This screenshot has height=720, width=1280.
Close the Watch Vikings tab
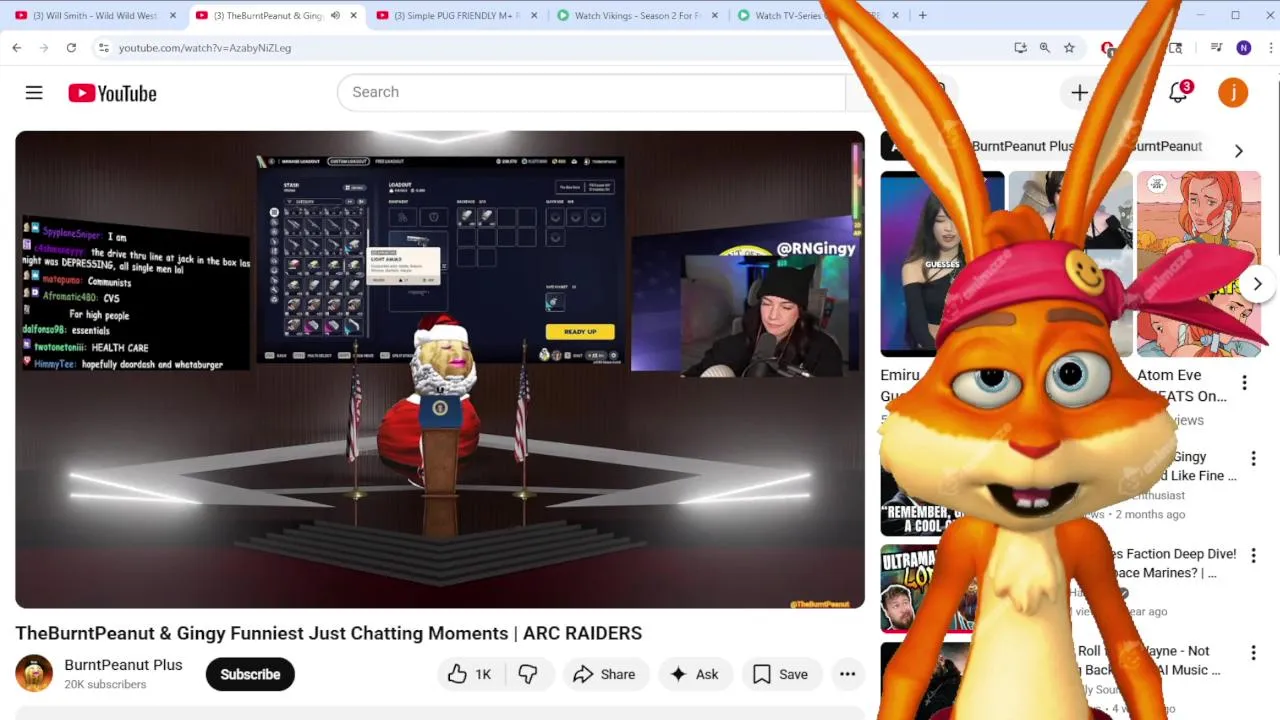coord(713,15)
